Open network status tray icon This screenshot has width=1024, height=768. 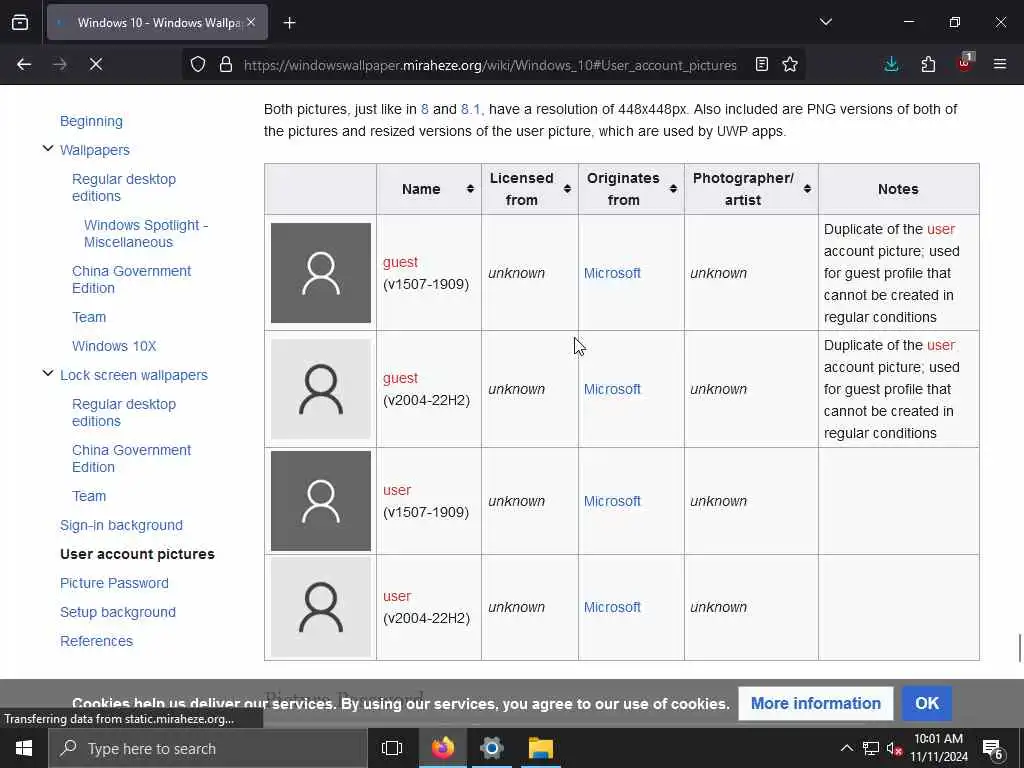(871, 748)
